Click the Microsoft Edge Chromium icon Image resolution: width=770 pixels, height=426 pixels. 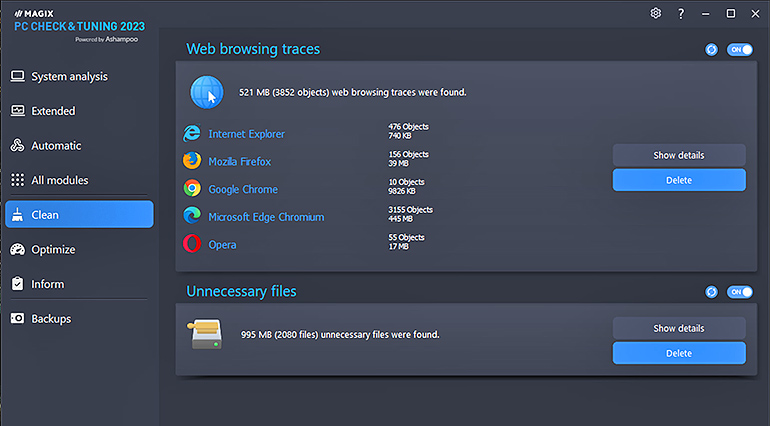192,216
